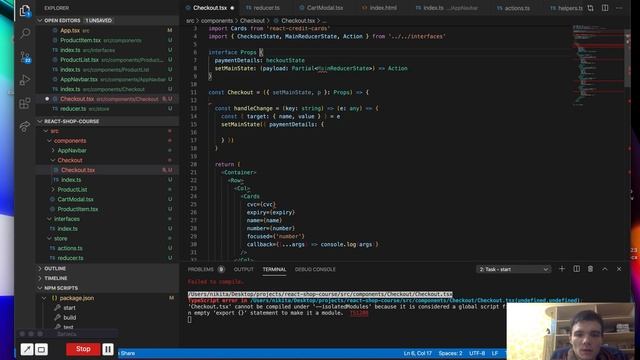This screenshot has height=360, width=640.
Task: Run the build npm script
Action: (69, 317)
